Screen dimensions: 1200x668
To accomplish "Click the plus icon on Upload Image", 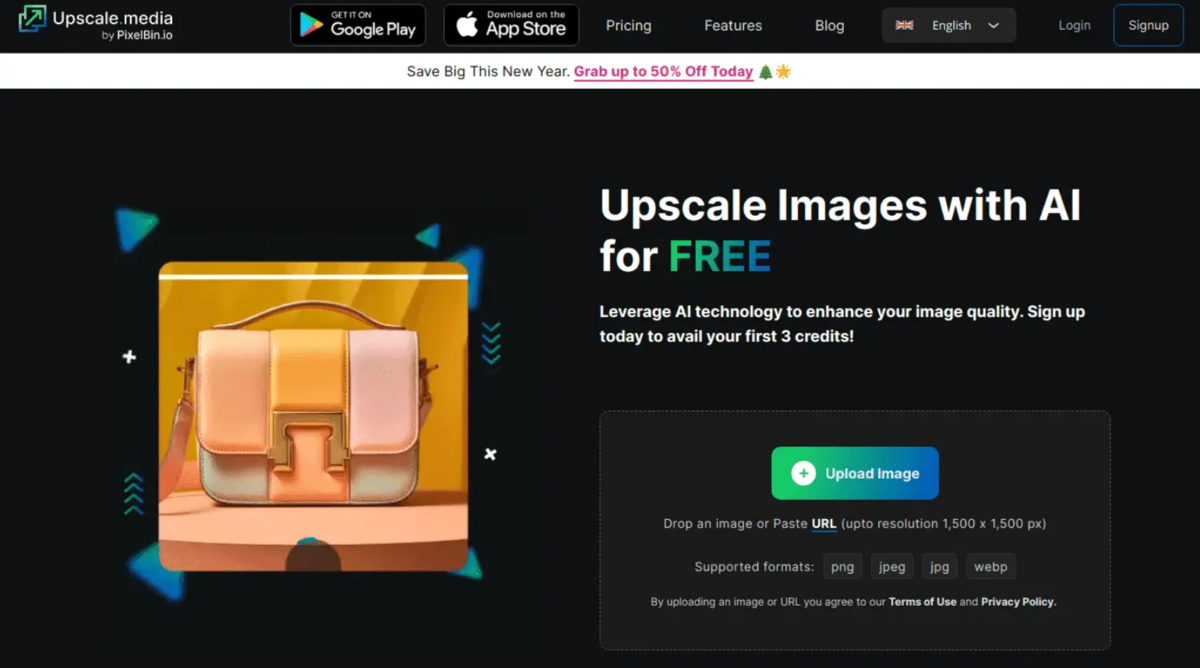I will (x=803, y=474).
